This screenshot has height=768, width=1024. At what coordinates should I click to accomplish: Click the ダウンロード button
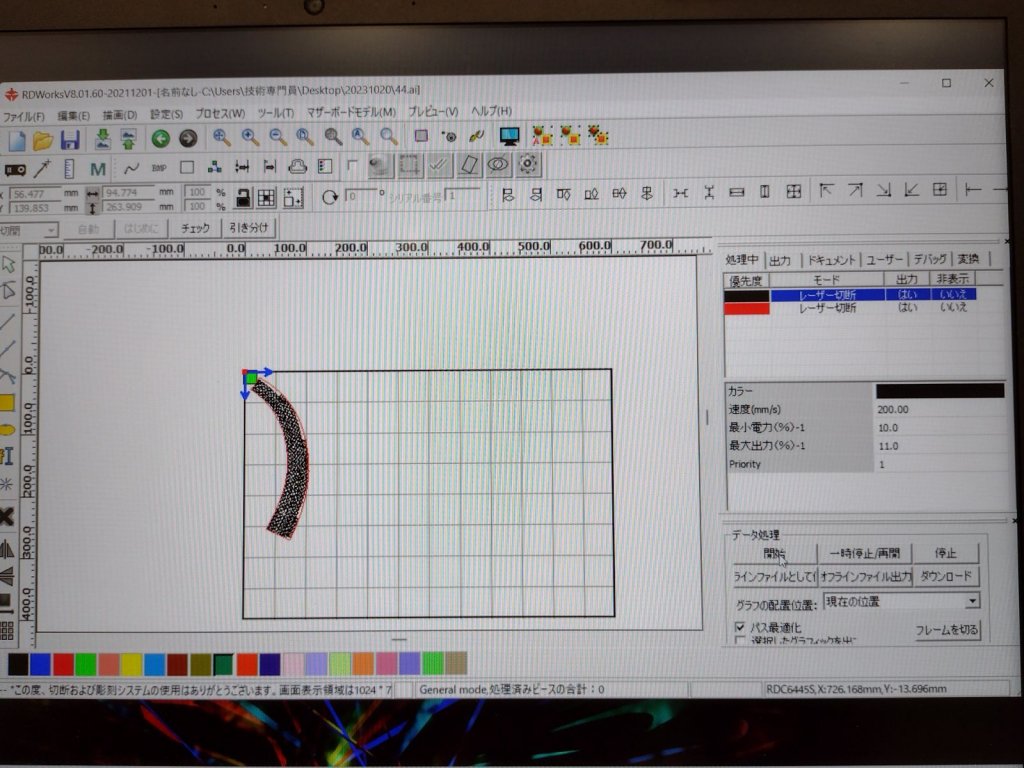(x=945, y=577)
